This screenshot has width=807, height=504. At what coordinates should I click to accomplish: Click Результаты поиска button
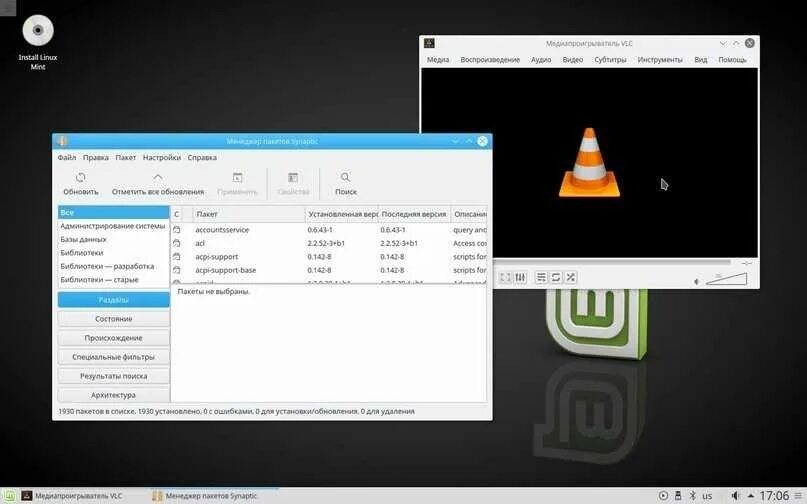pyautogui.click(x=113, y=376)
